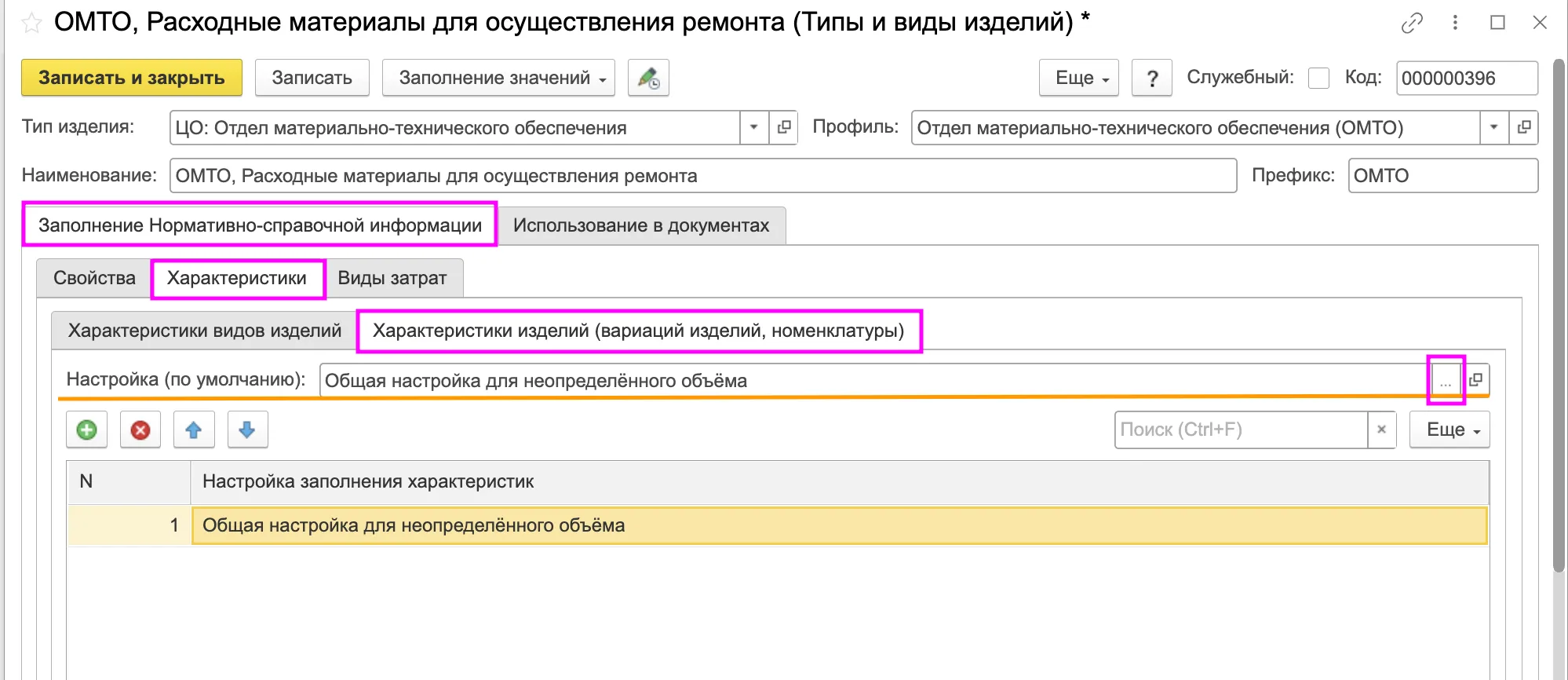Select row Общая настройка для неопределённого объёма
Image resolution: width=1568 pixels, height=680 pixels.
(x=840, y=525)
